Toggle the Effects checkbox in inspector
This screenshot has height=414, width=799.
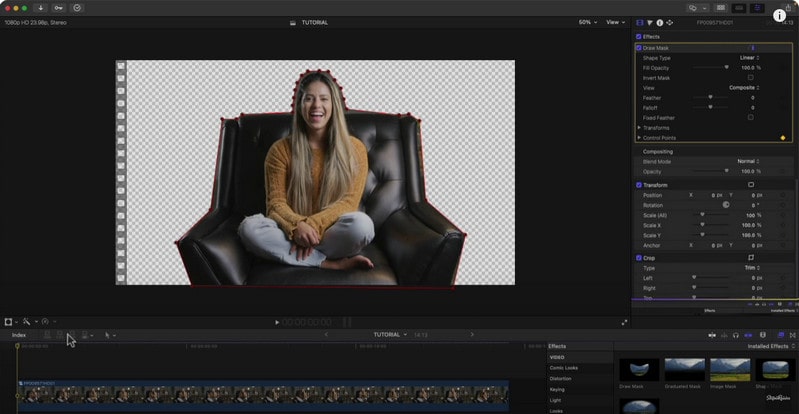[638, 37]
